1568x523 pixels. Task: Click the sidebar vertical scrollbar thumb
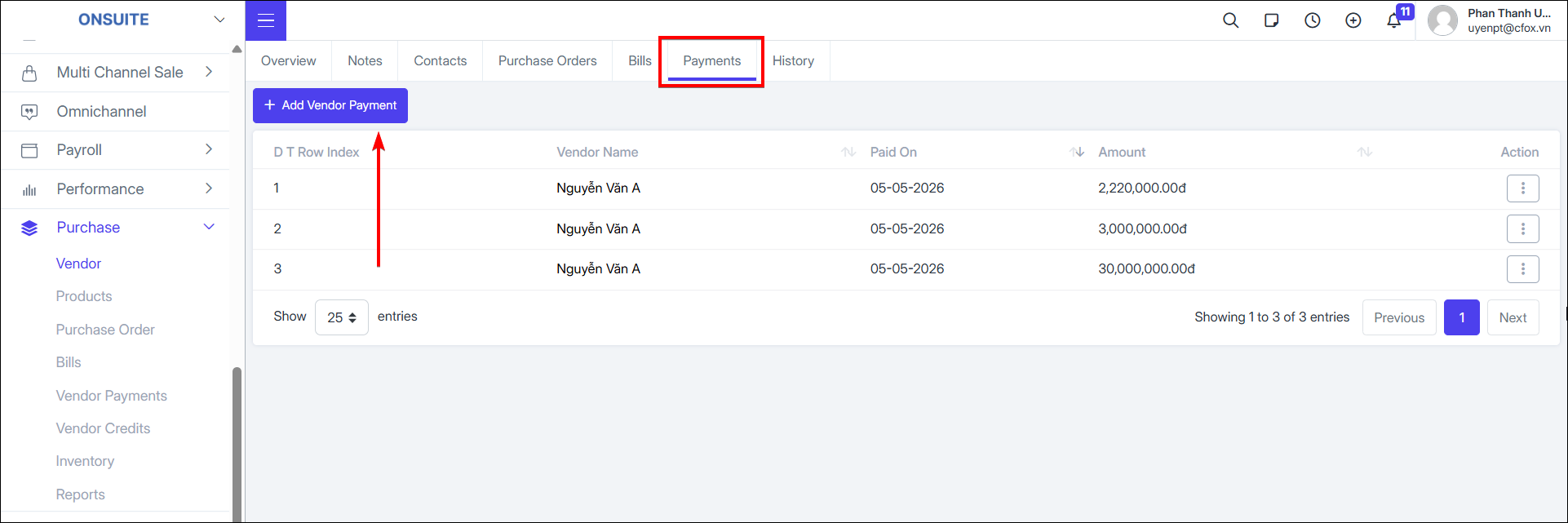point(237,445)
